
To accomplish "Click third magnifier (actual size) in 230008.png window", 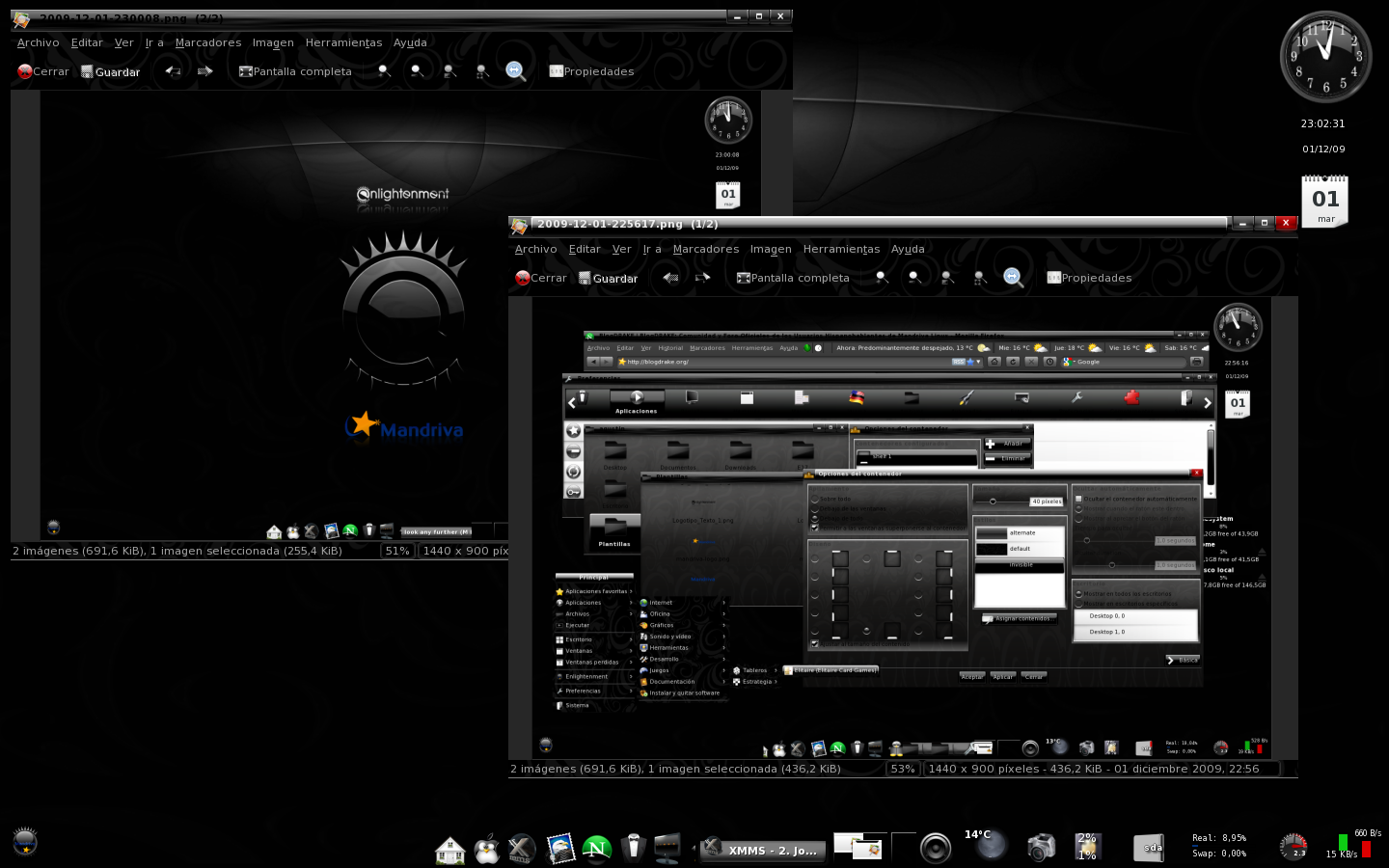I will pyautogui.click(x=449, y=71).
